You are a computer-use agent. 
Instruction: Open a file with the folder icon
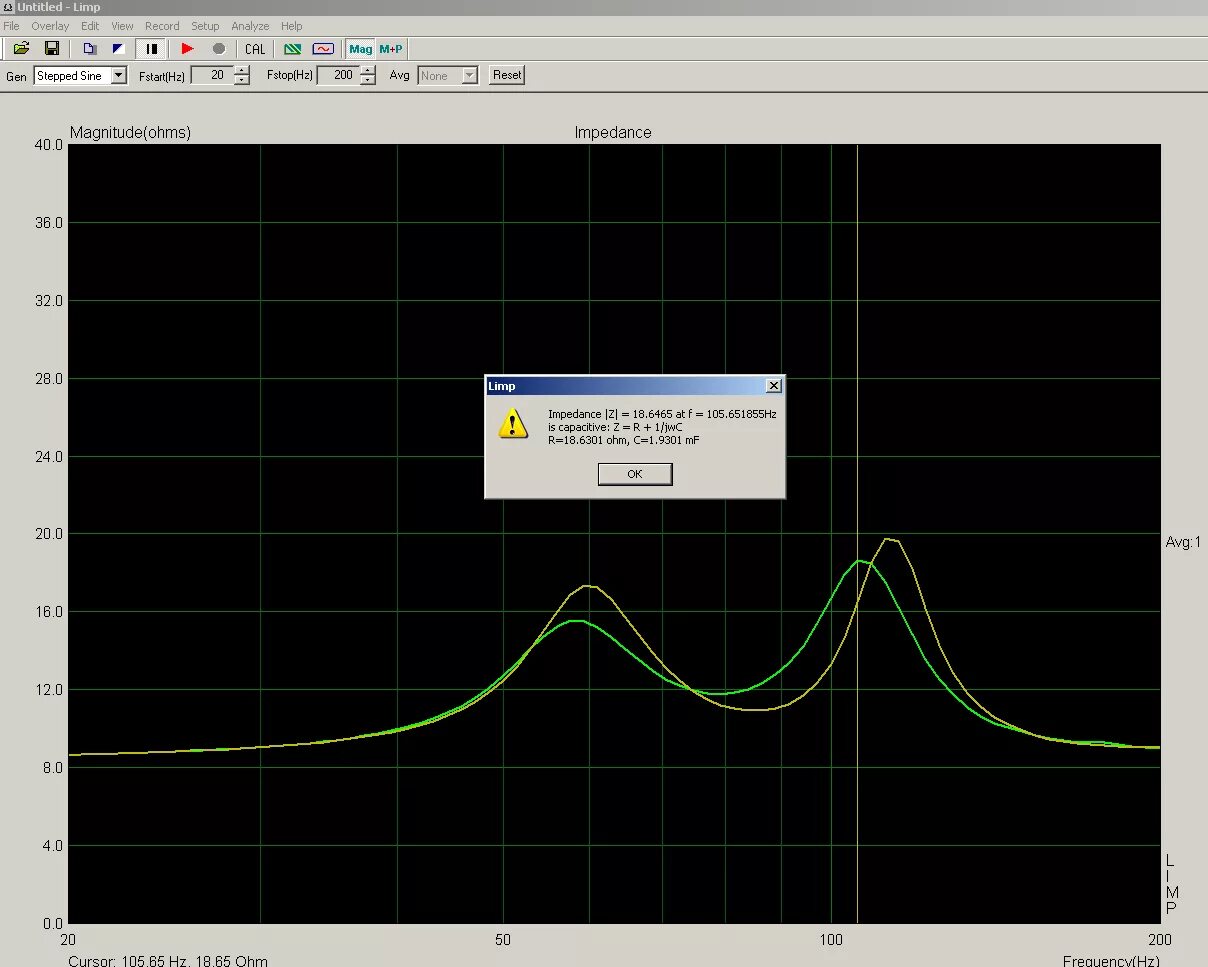pyautogui.click(x=21, y=48)
